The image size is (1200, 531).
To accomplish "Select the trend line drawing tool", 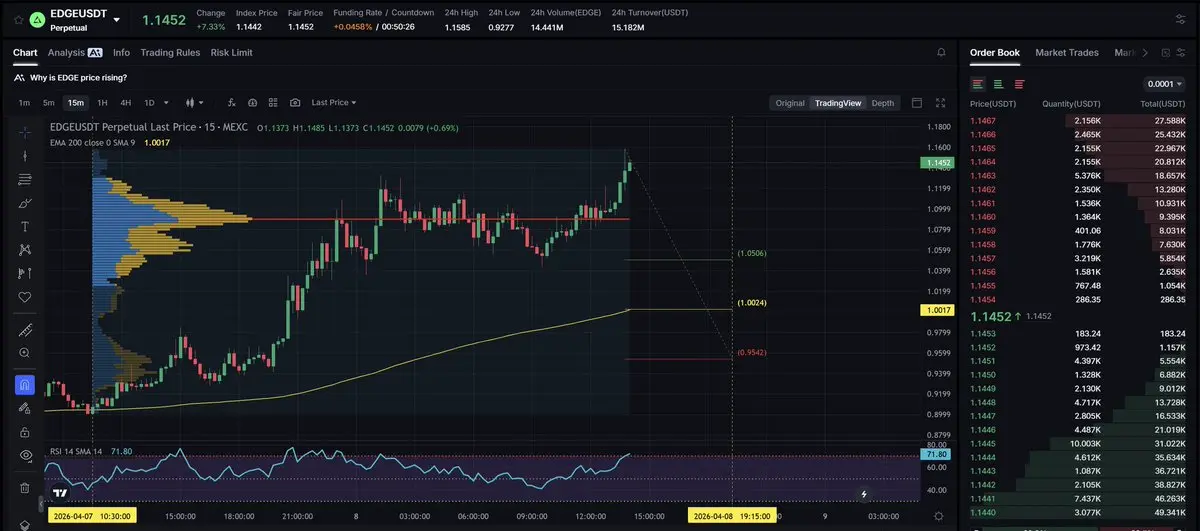I will (x=25, y=156).
